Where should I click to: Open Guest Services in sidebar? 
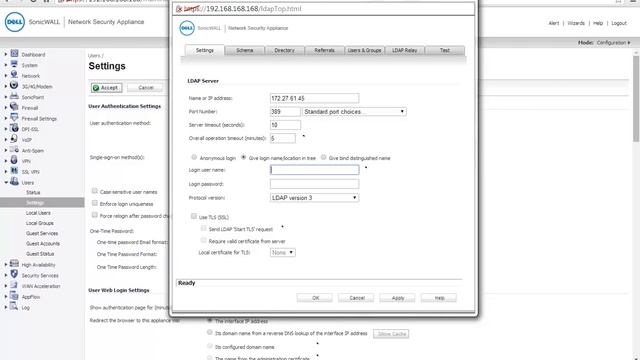[x=42, y=233]
